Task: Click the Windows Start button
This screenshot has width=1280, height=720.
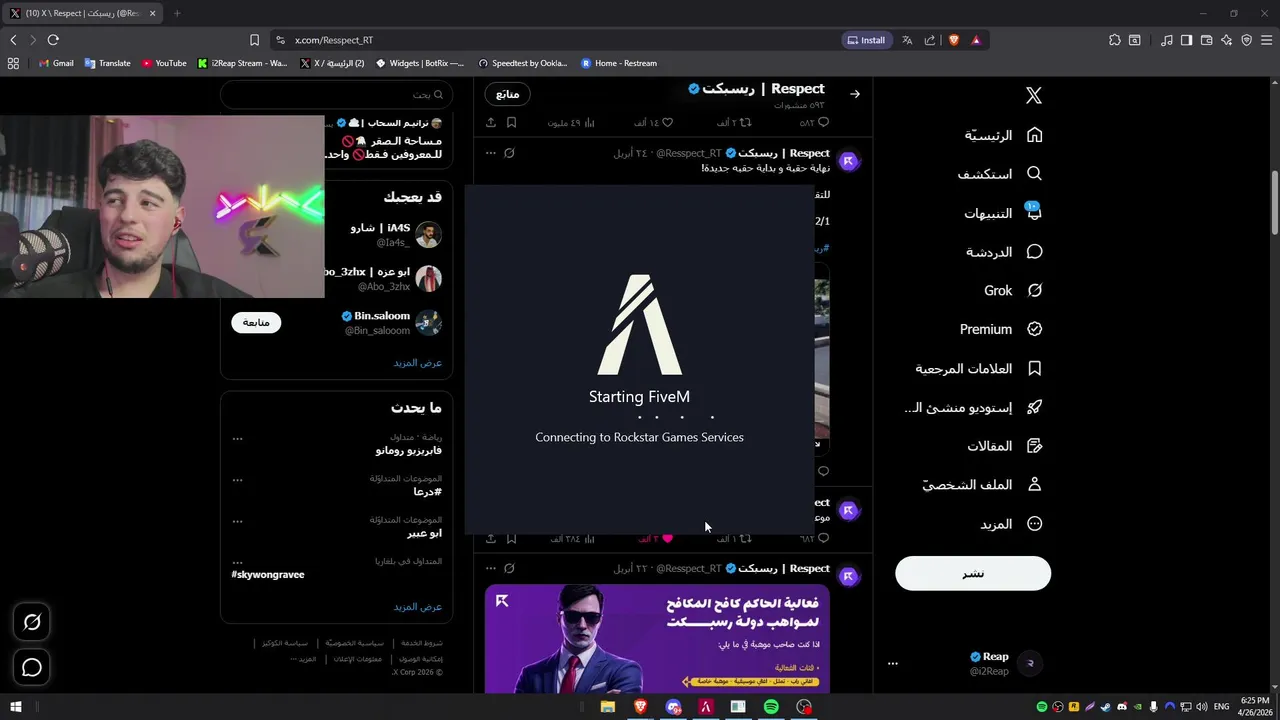Action: click(16, 707)
